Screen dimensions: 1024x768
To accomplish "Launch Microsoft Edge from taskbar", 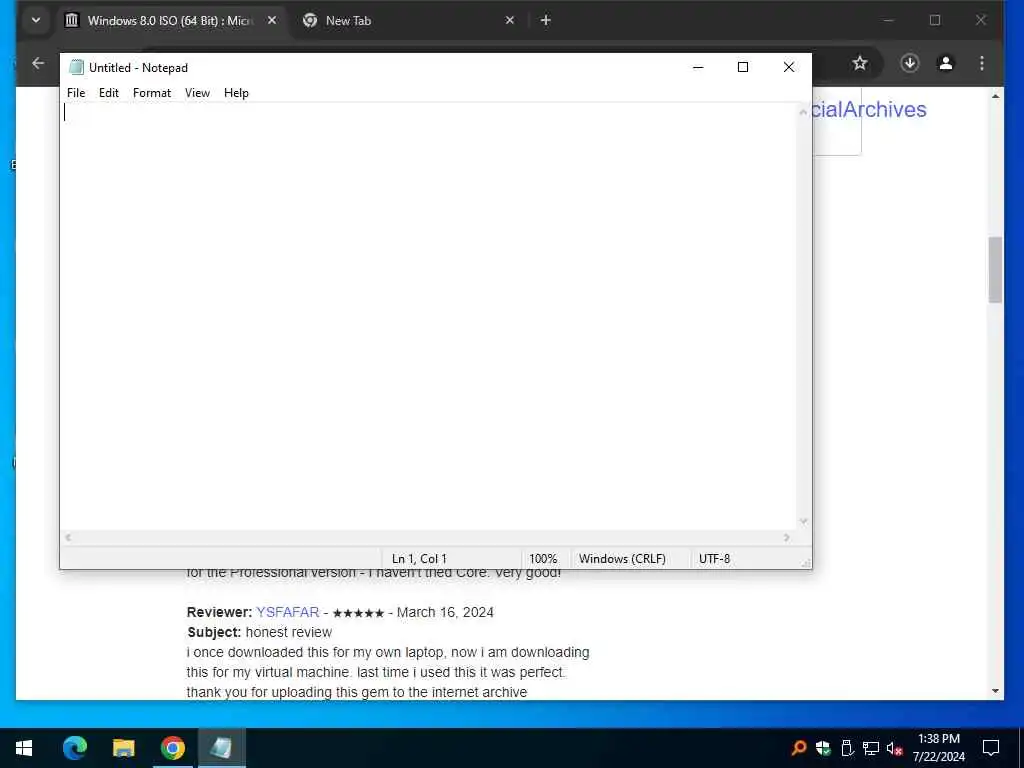I will point(75,748).
